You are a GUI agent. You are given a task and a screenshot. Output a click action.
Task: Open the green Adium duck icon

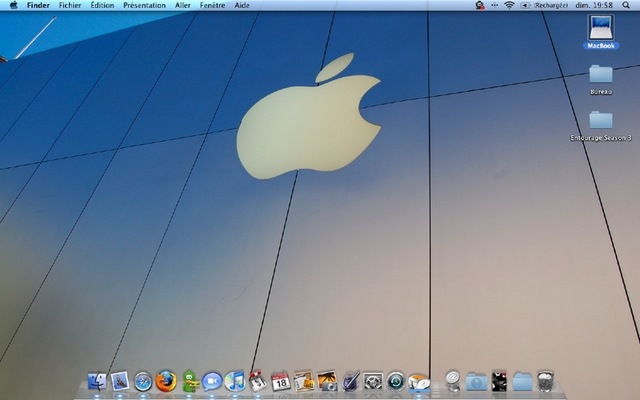(189, 380)
